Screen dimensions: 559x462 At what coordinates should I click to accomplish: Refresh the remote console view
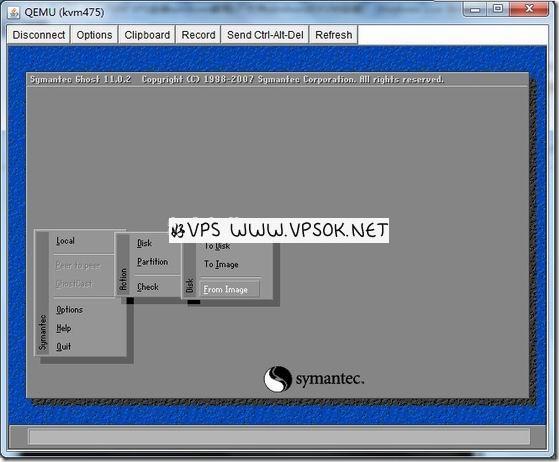tap(333, 35)
